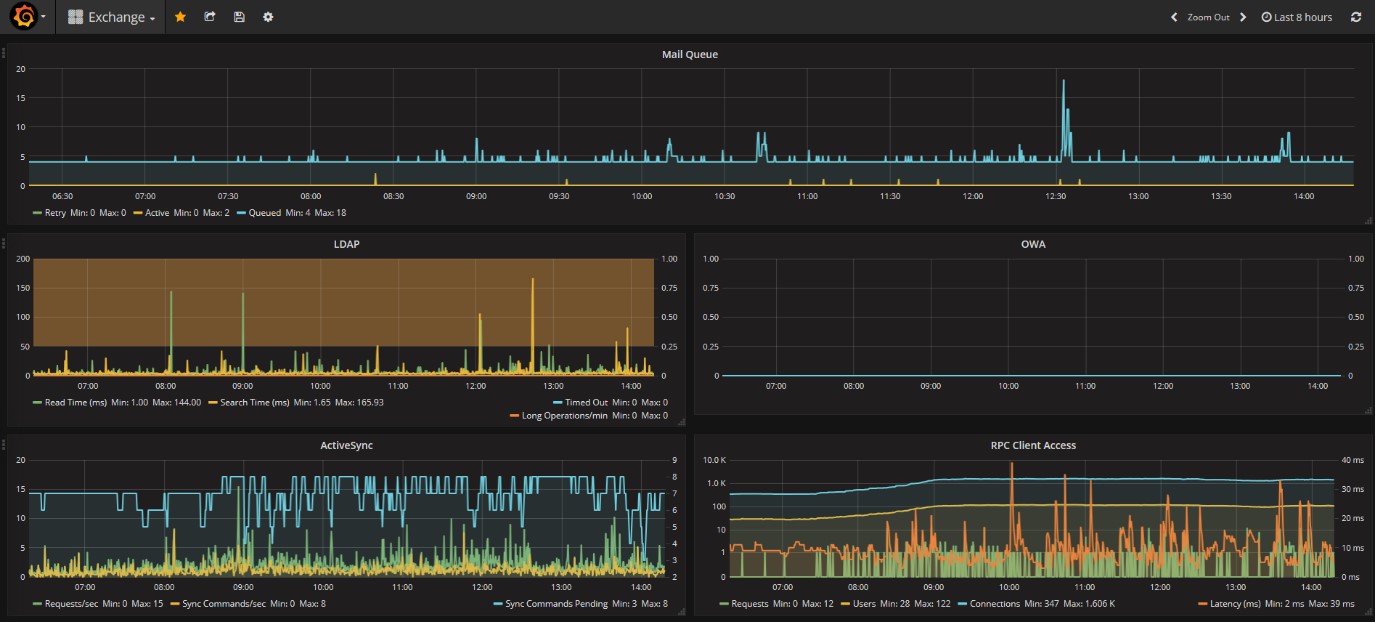Open dashboard settings gear
Viewport: 1375px width, 622px height.
pyautogui.click(x=268, y=17)
